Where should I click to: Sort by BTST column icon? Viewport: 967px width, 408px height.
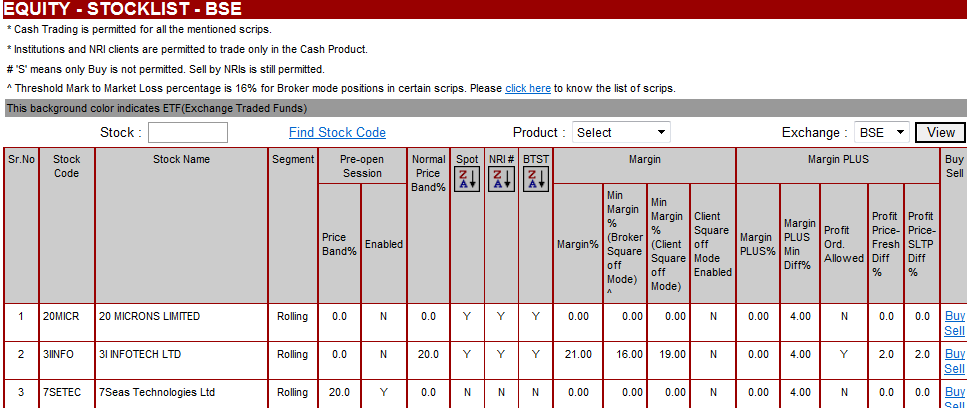pos(536,179)
